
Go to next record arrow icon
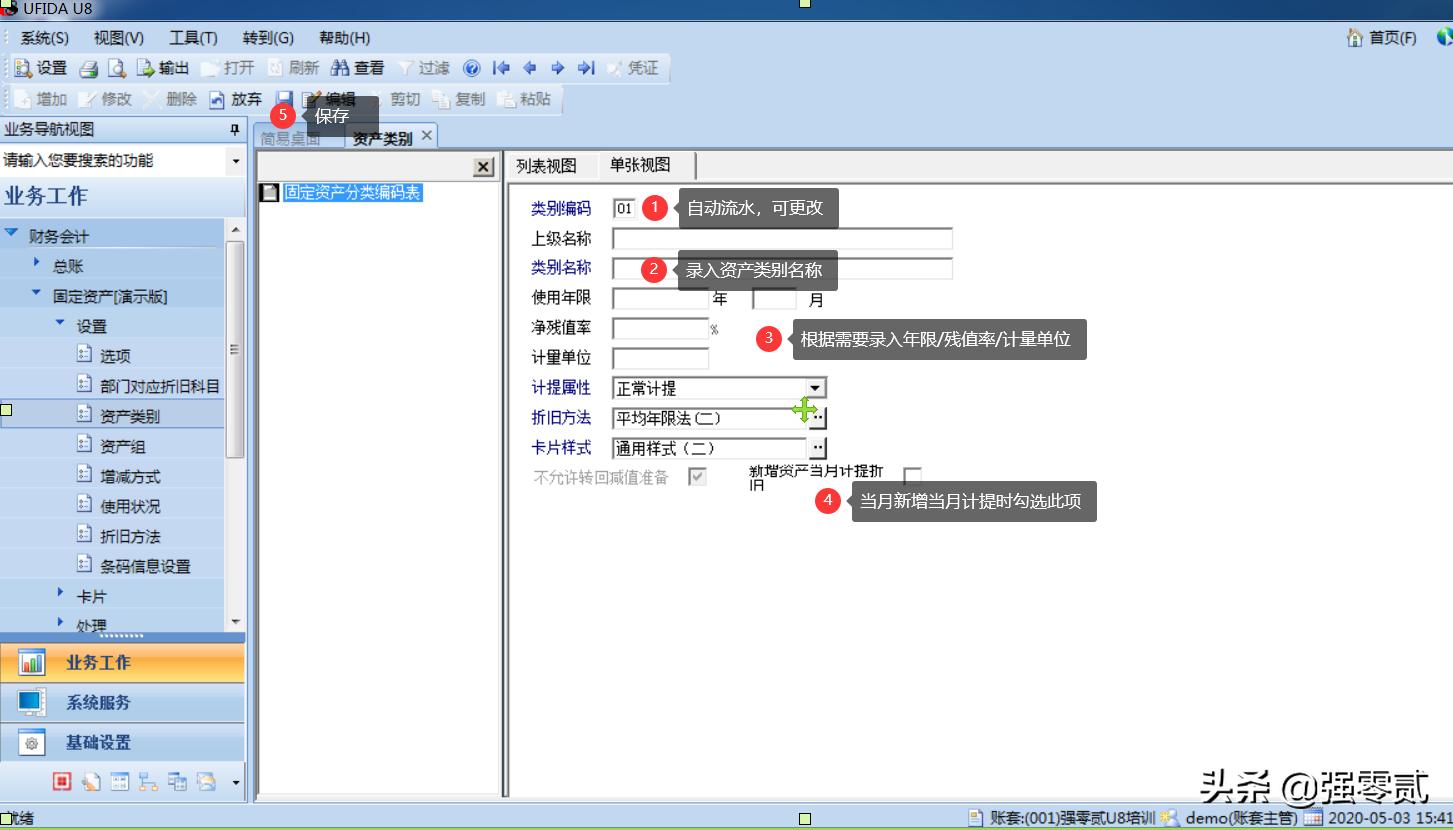click(x=558, y=68)
